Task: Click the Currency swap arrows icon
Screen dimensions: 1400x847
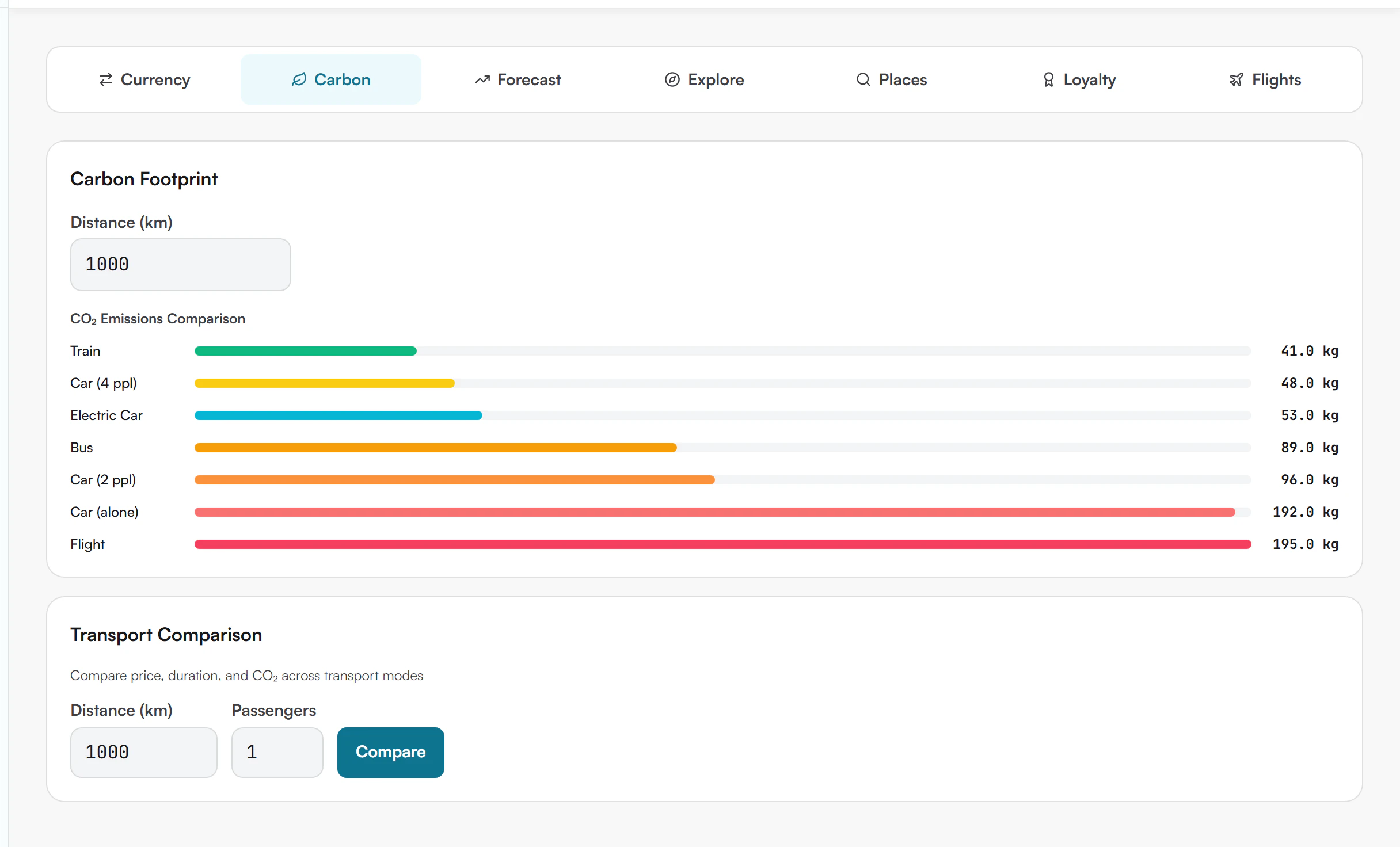Action: pos(106,79)
